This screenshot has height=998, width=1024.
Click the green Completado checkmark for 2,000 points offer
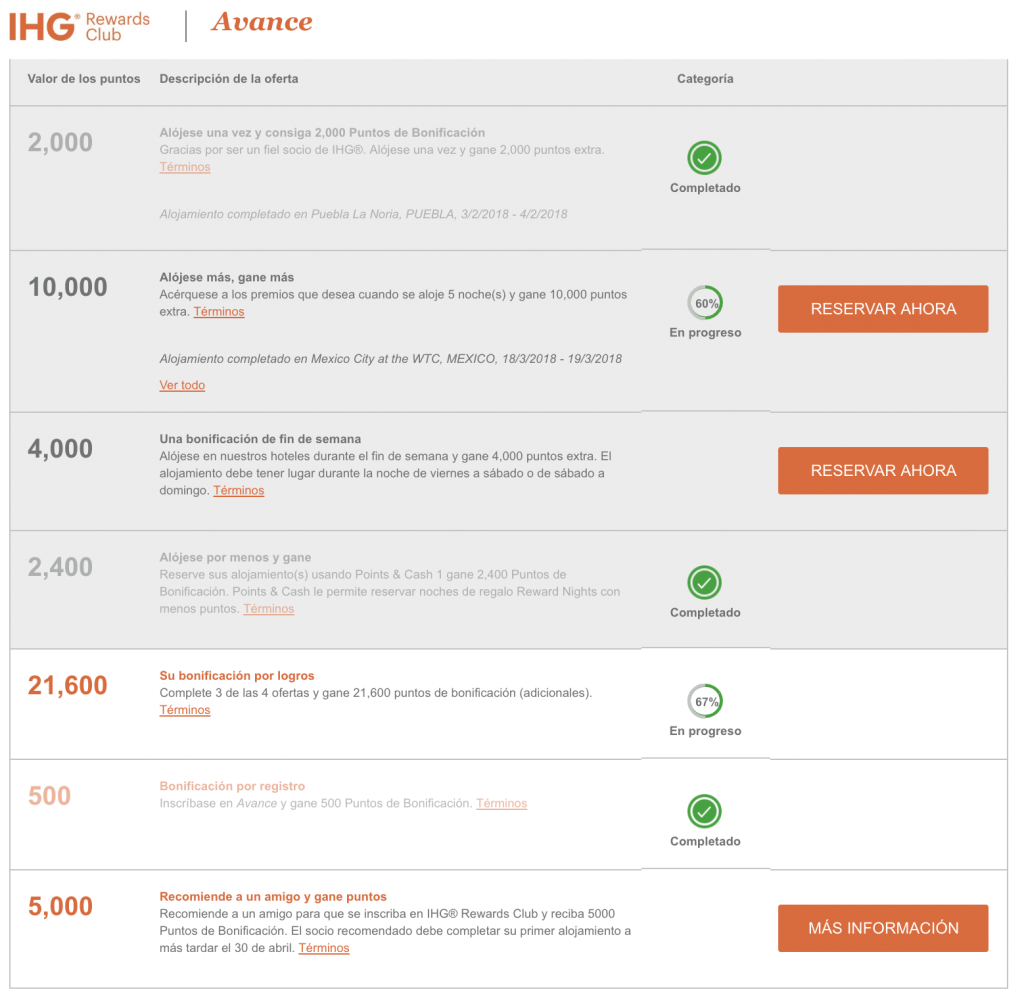pos(704,158)
